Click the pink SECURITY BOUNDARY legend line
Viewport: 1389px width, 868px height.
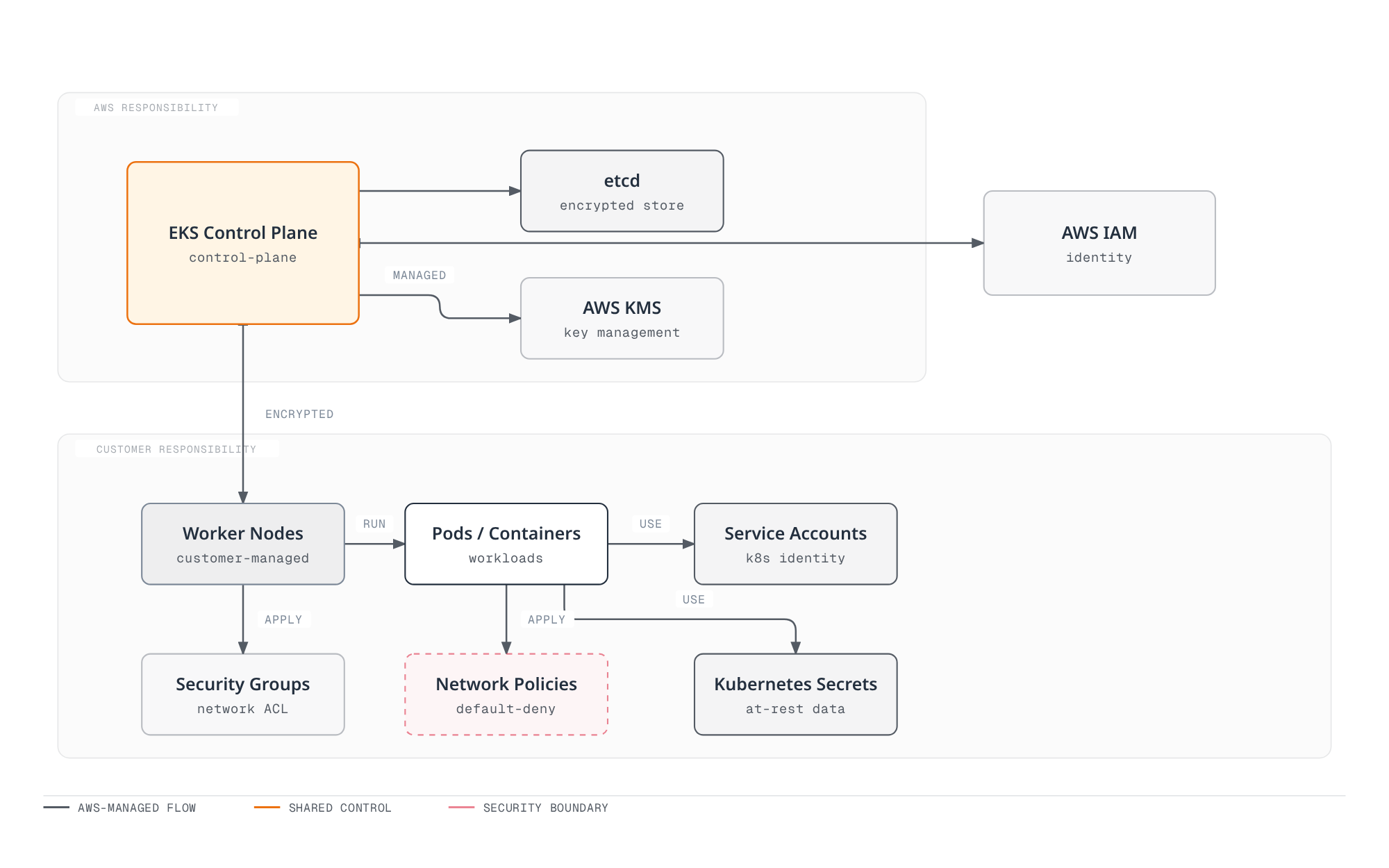(461, 808)
